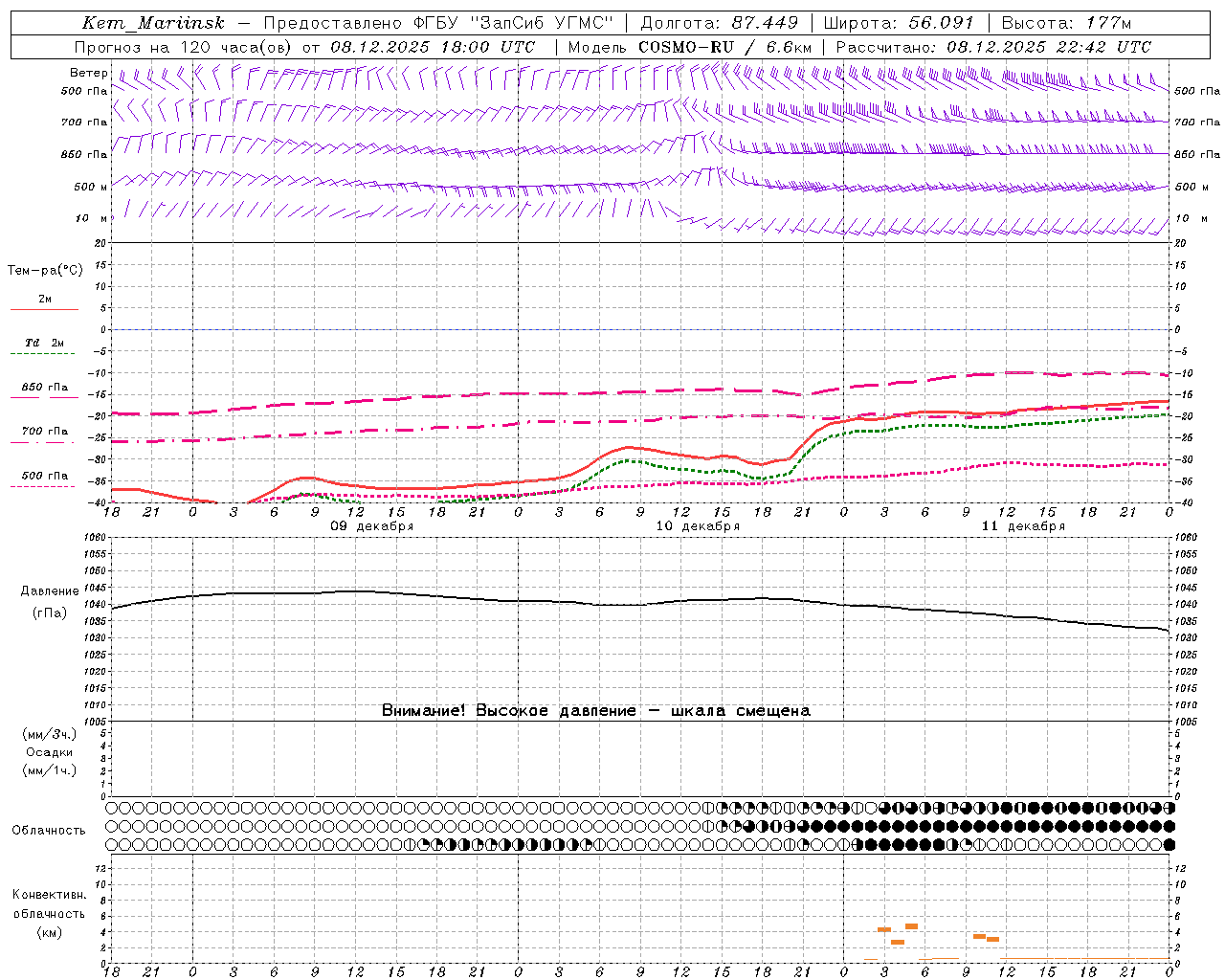Click the Долгота: 87.449 value

719,23
